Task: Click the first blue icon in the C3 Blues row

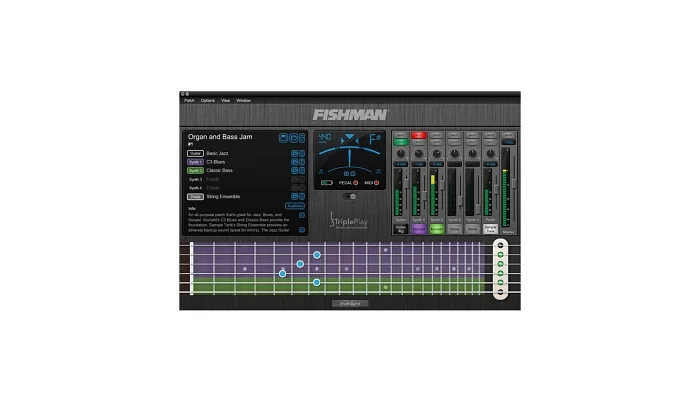Action: (x=295, y=162)
